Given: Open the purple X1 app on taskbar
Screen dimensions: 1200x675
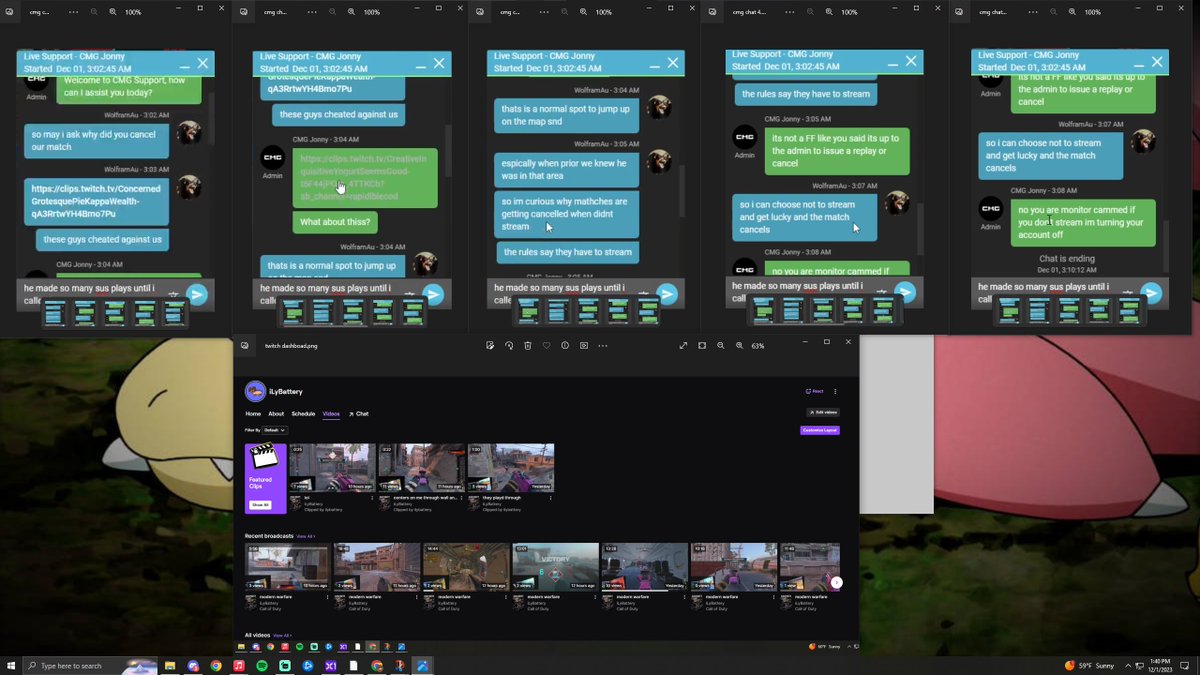Looking at the screenshot, I should point(331,665).
